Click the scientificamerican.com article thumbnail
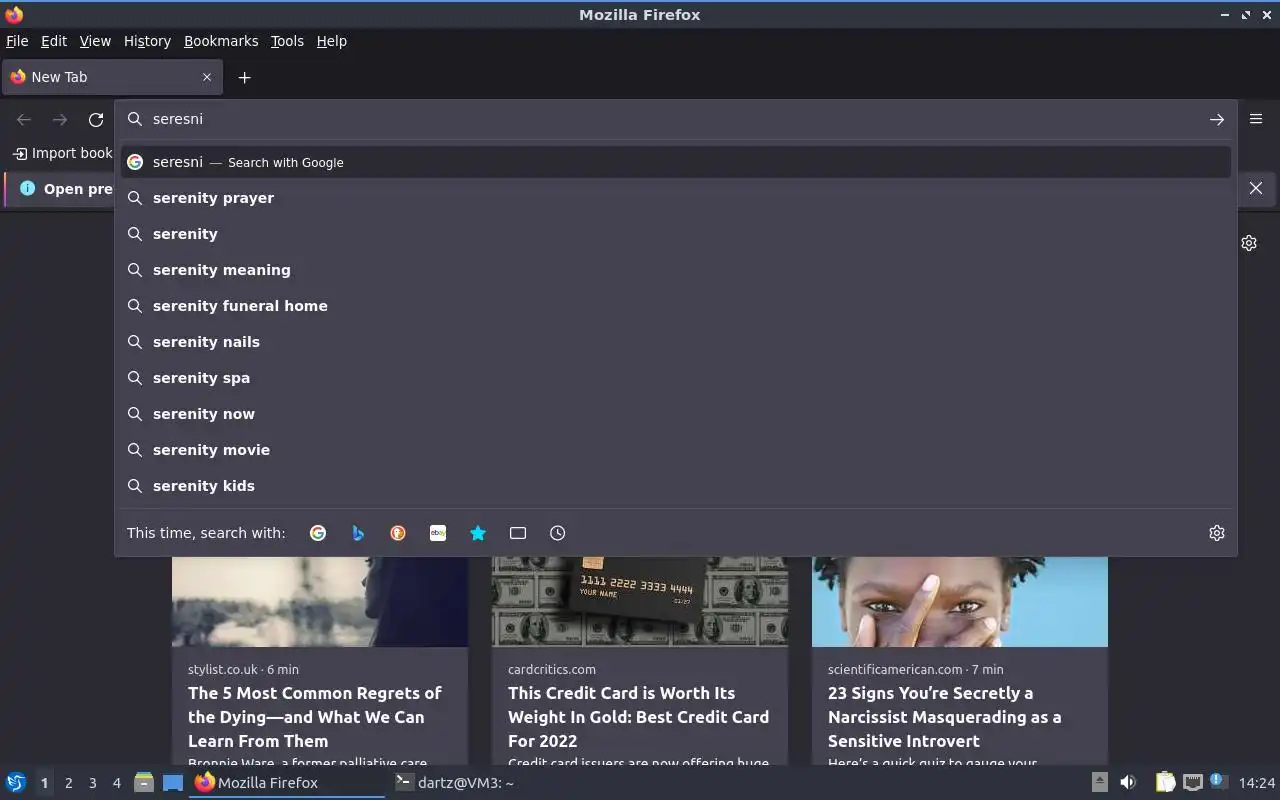The height and width of the screenshot is (800, 1280). coord(960,602)
